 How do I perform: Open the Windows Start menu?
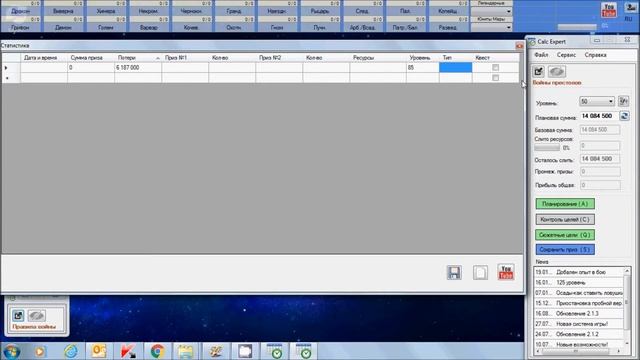[11, 351]
